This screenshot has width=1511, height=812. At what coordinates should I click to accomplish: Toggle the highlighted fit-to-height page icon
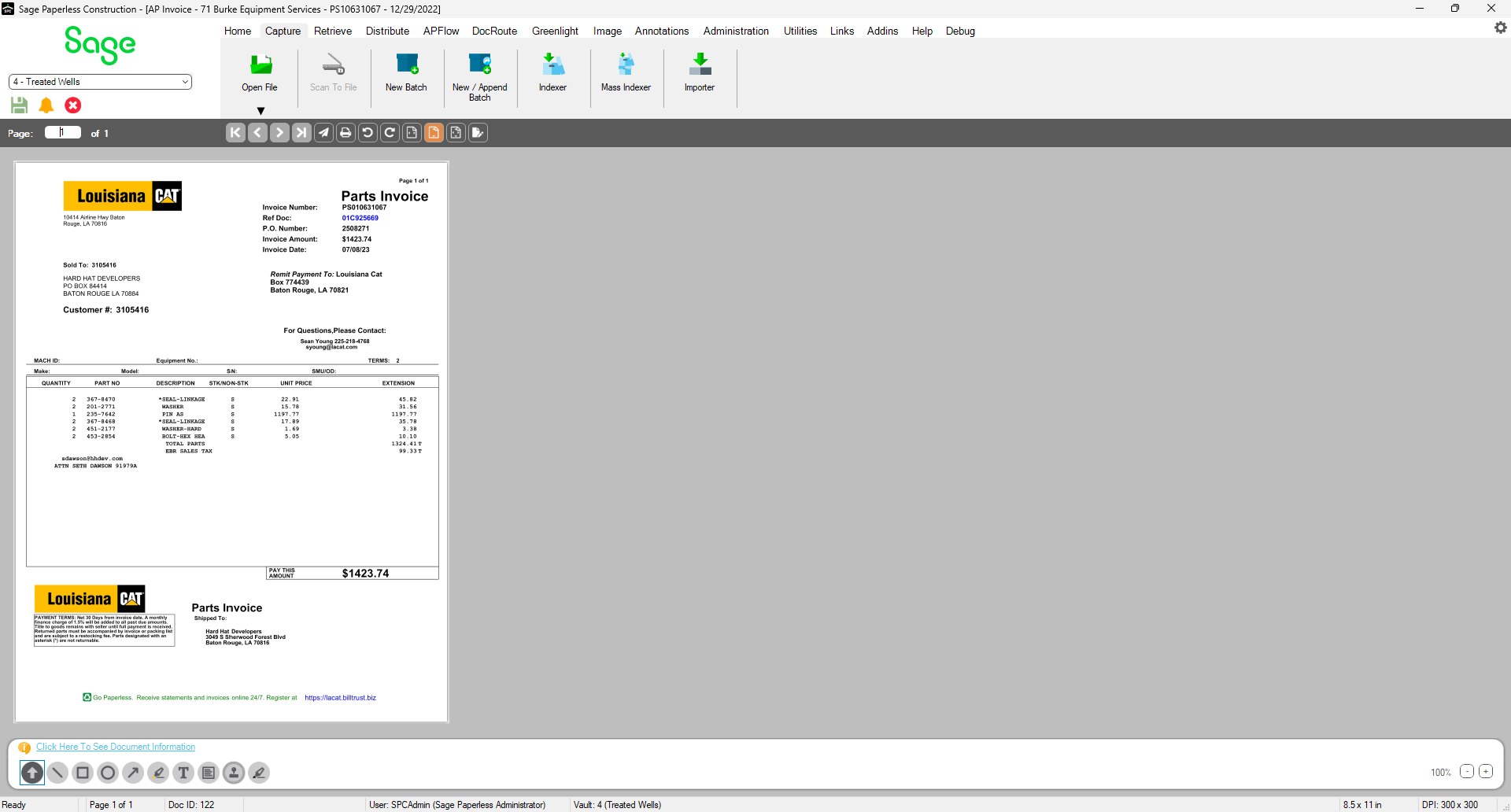[x=434, y=132]
